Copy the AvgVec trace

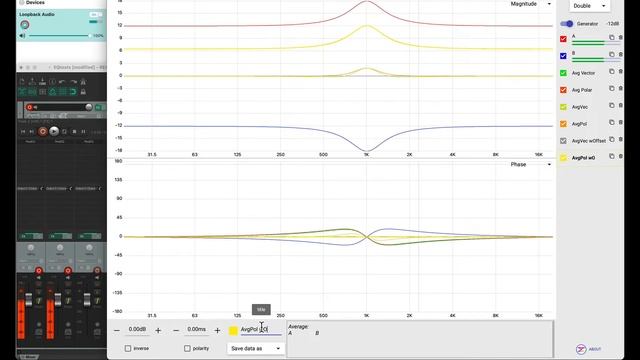click(x=611, y=106)
